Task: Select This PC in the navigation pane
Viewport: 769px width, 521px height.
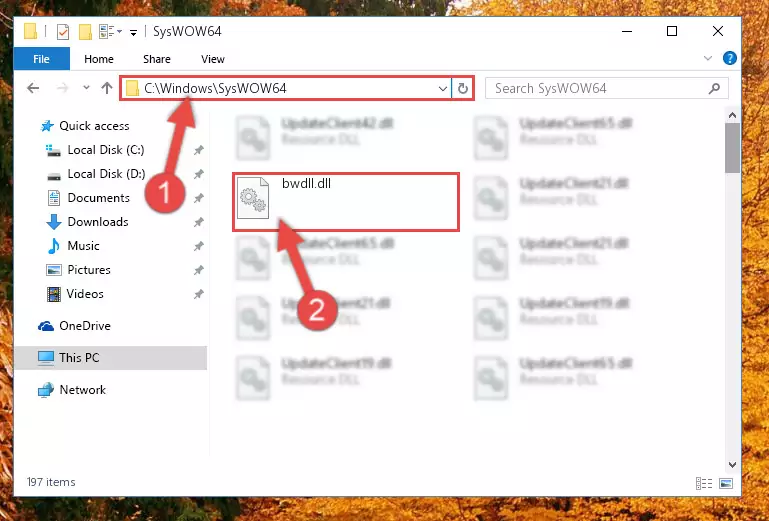Action: tap(110, 358)
